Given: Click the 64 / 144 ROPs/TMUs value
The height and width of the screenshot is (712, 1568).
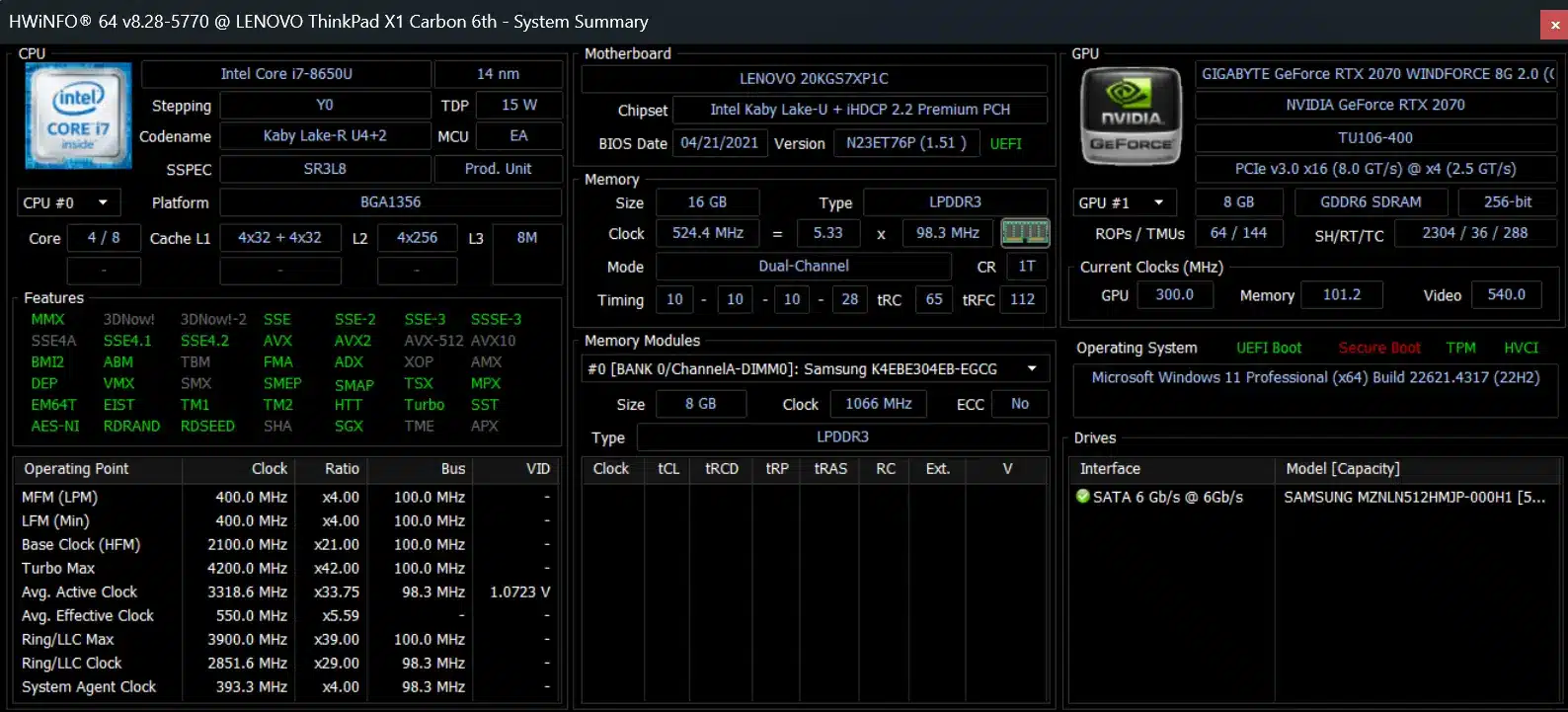Looking at the screenshot, I should coord(1239,233).
